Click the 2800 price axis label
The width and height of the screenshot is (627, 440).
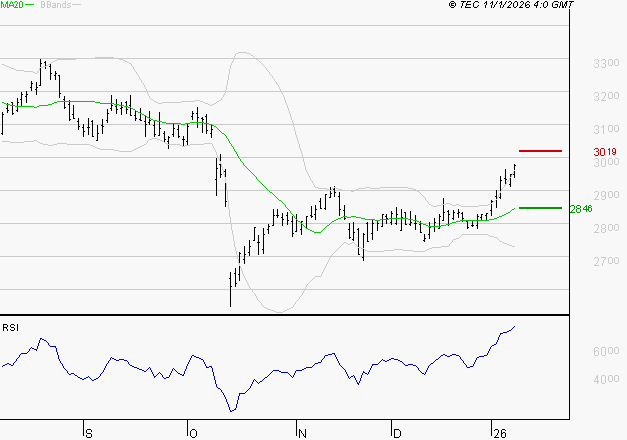point(606,228)
